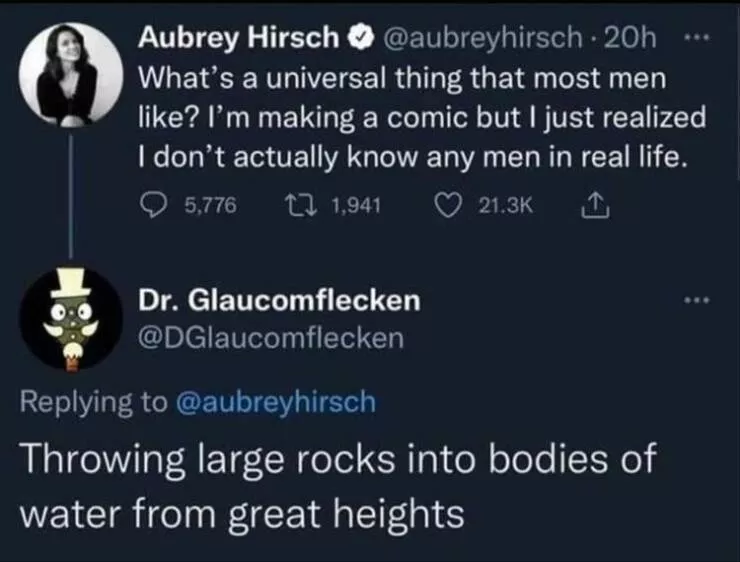Click the 1,941 retweets count
740x562 pixels.
point(350,206)
